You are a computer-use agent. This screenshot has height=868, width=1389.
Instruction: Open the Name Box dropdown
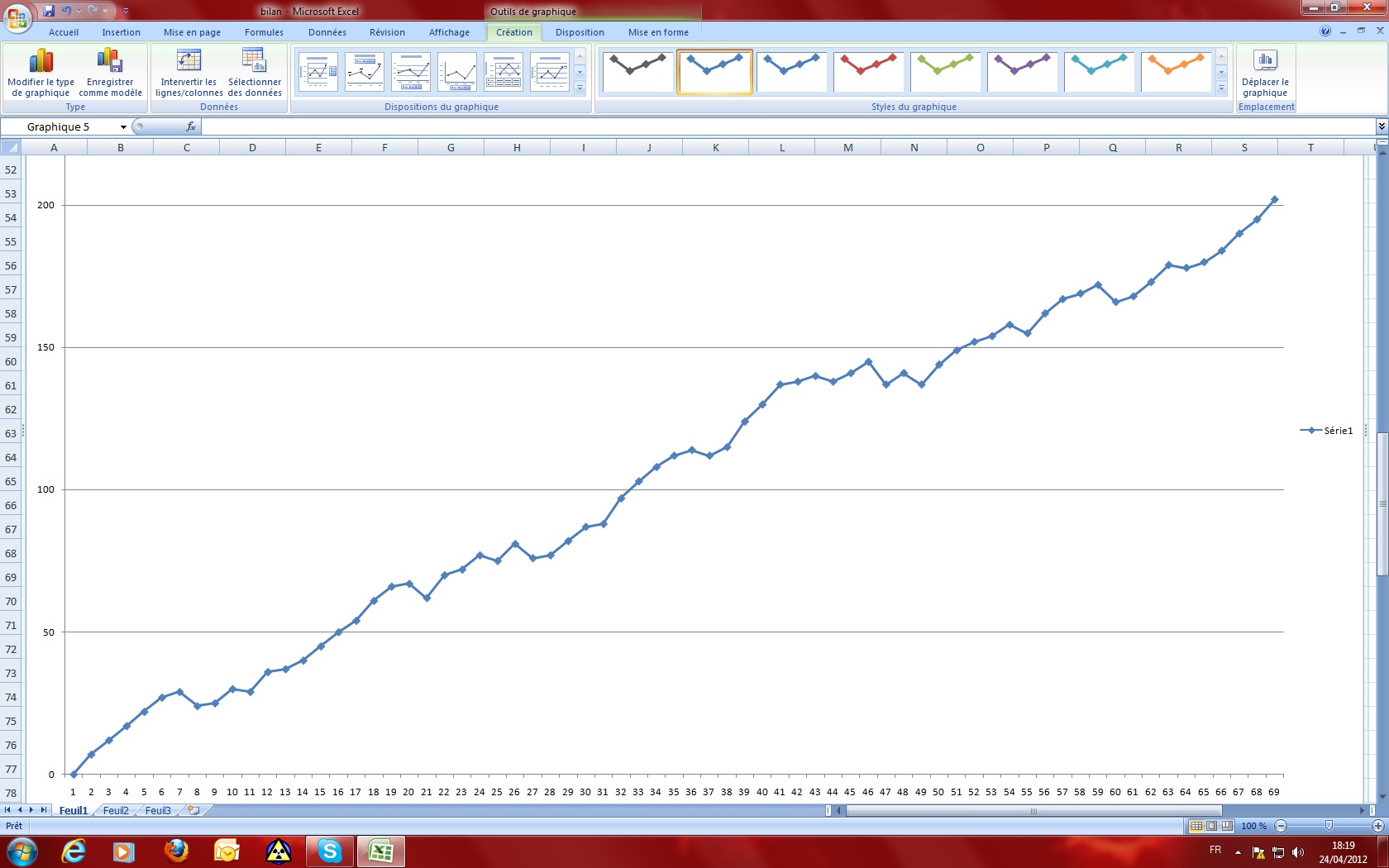123,127
